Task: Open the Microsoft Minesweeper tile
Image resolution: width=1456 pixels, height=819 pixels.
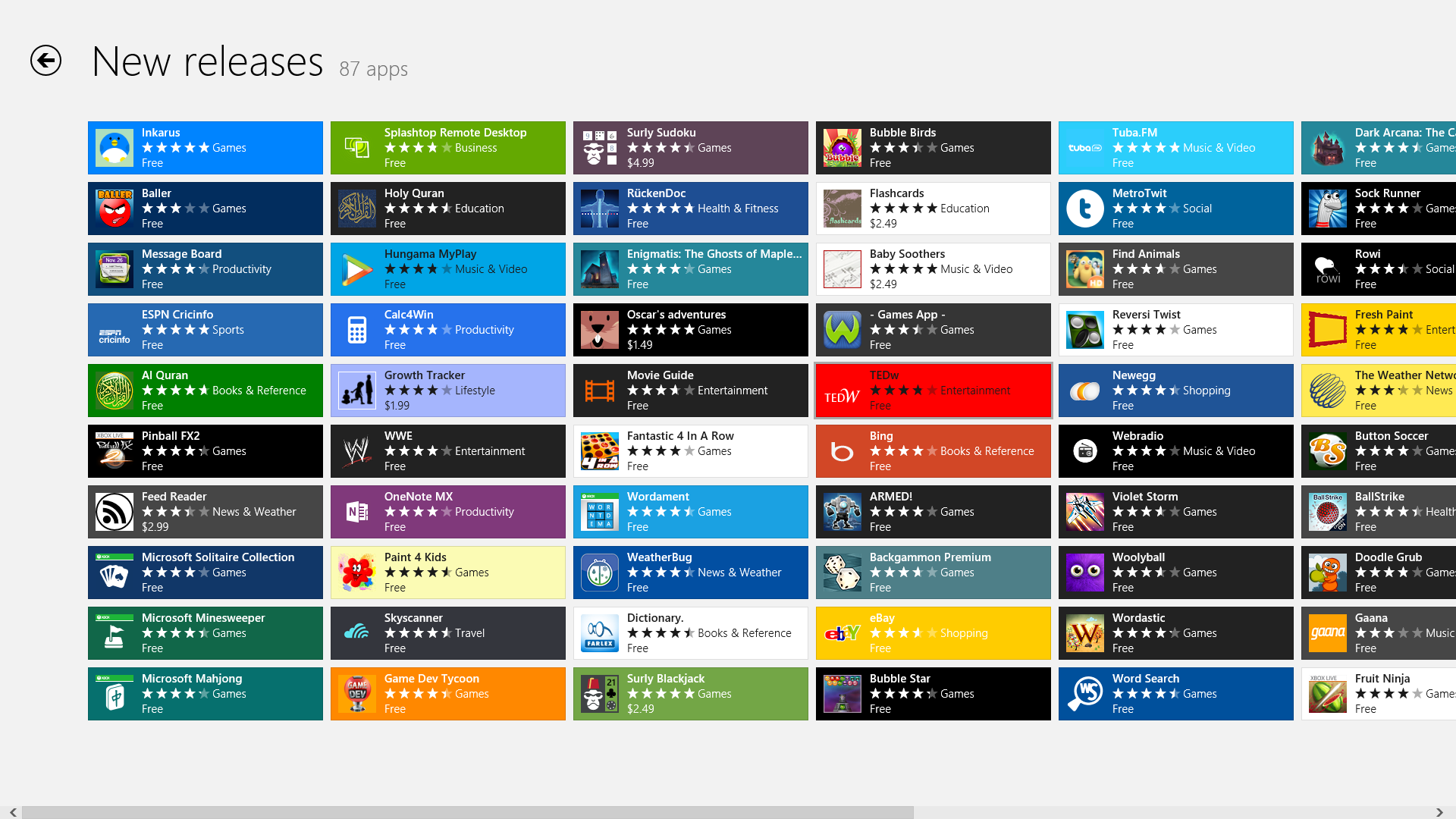Action: pyautogui.click(x=205, y=633)
